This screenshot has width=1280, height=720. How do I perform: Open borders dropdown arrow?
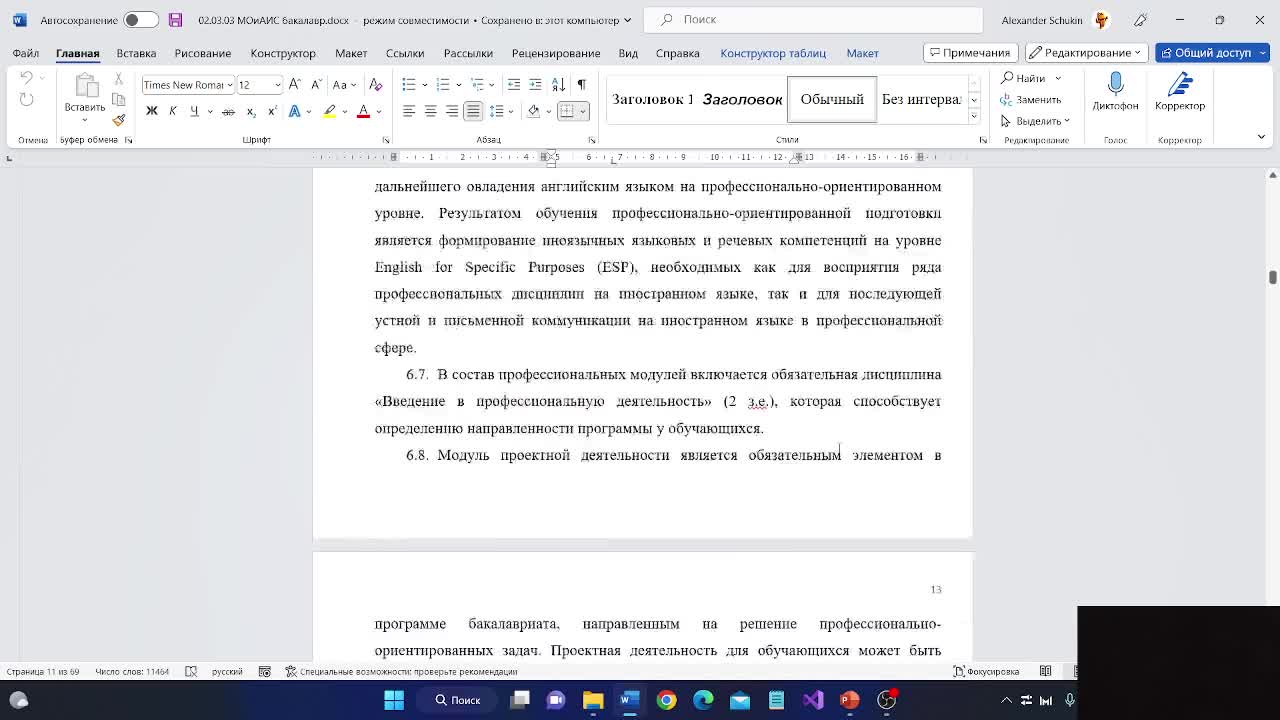point(584,111)
